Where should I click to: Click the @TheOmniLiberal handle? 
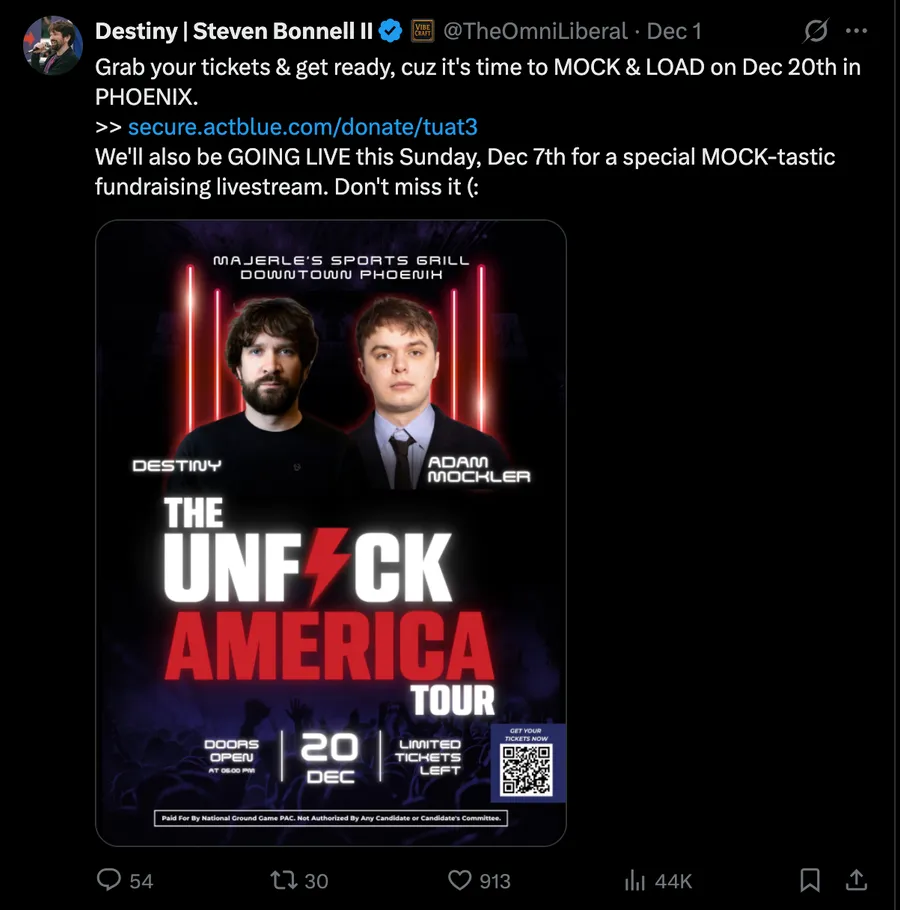point(537,31)
